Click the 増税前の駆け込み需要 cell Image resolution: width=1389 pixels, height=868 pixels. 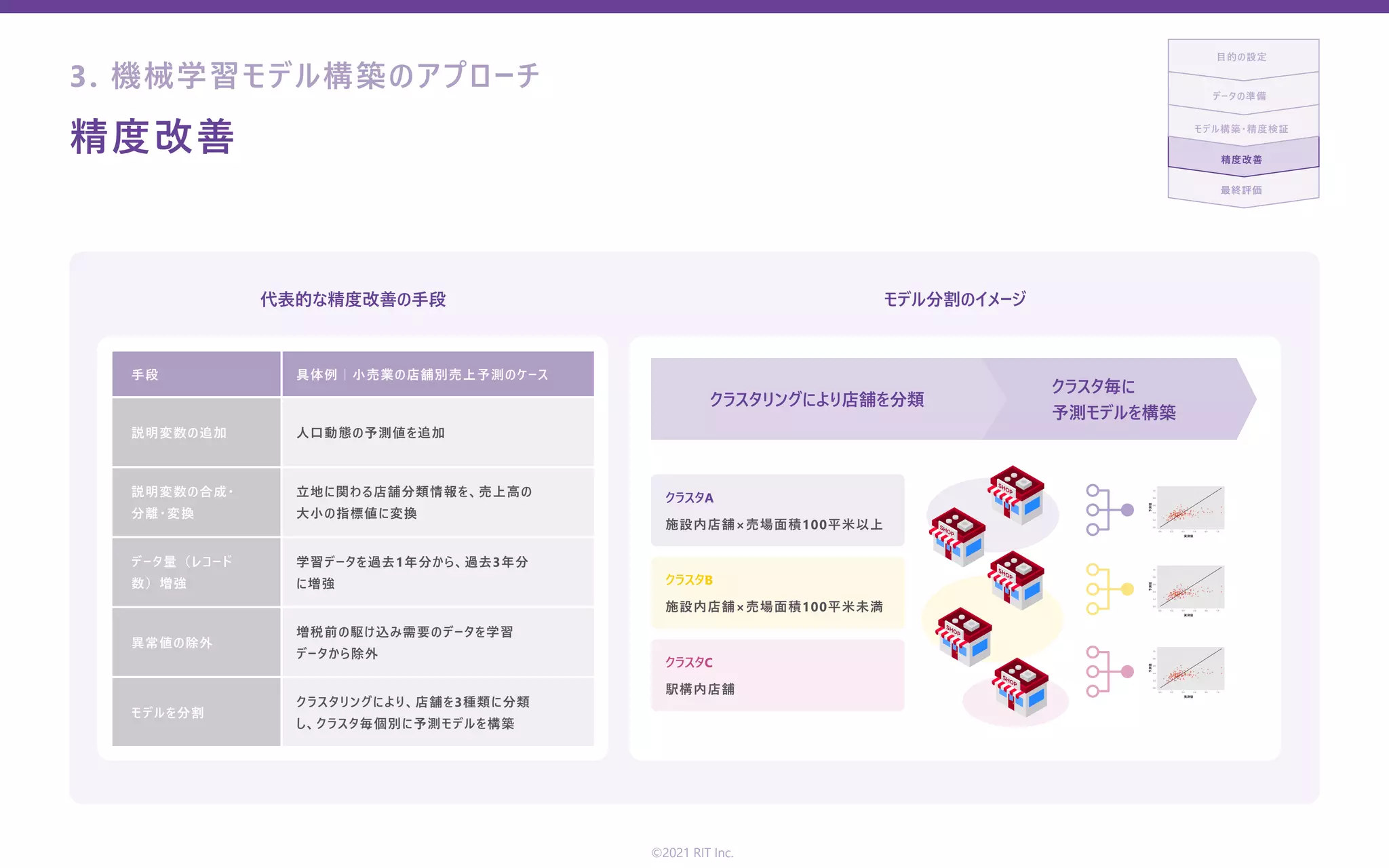click(438, 642)
